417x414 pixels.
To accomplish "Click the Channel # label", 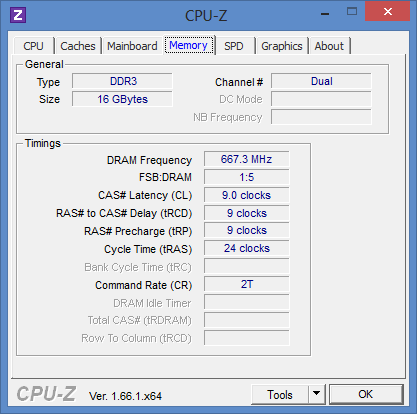I will pos(239,82).
